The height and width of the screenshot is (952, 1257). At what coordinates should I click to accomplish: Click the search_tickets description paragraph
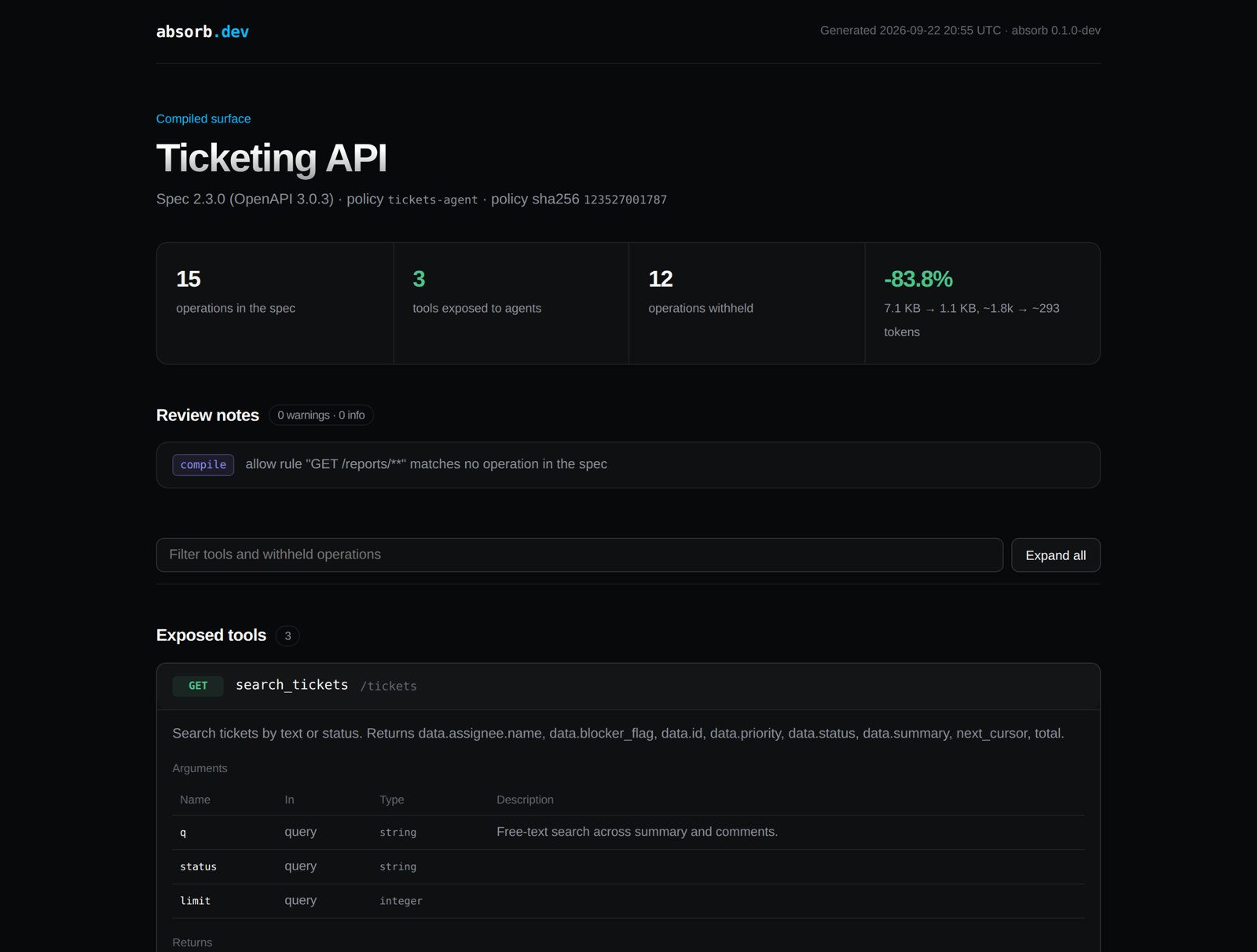pyautogui.click(x=618, y=734)
